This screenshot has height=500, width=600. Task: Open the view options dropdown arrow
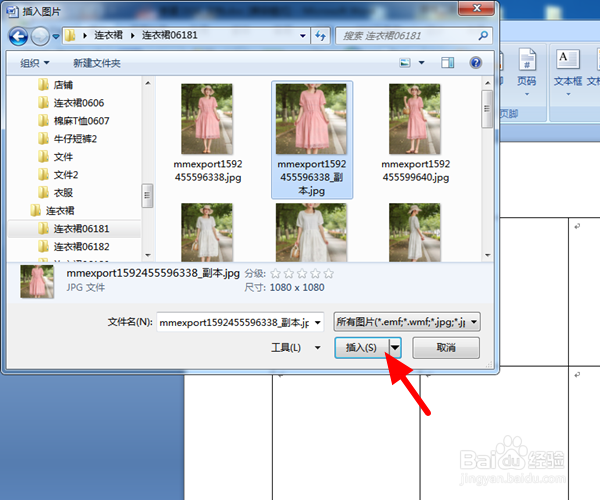pyautogui.click(x=421, y=62)
